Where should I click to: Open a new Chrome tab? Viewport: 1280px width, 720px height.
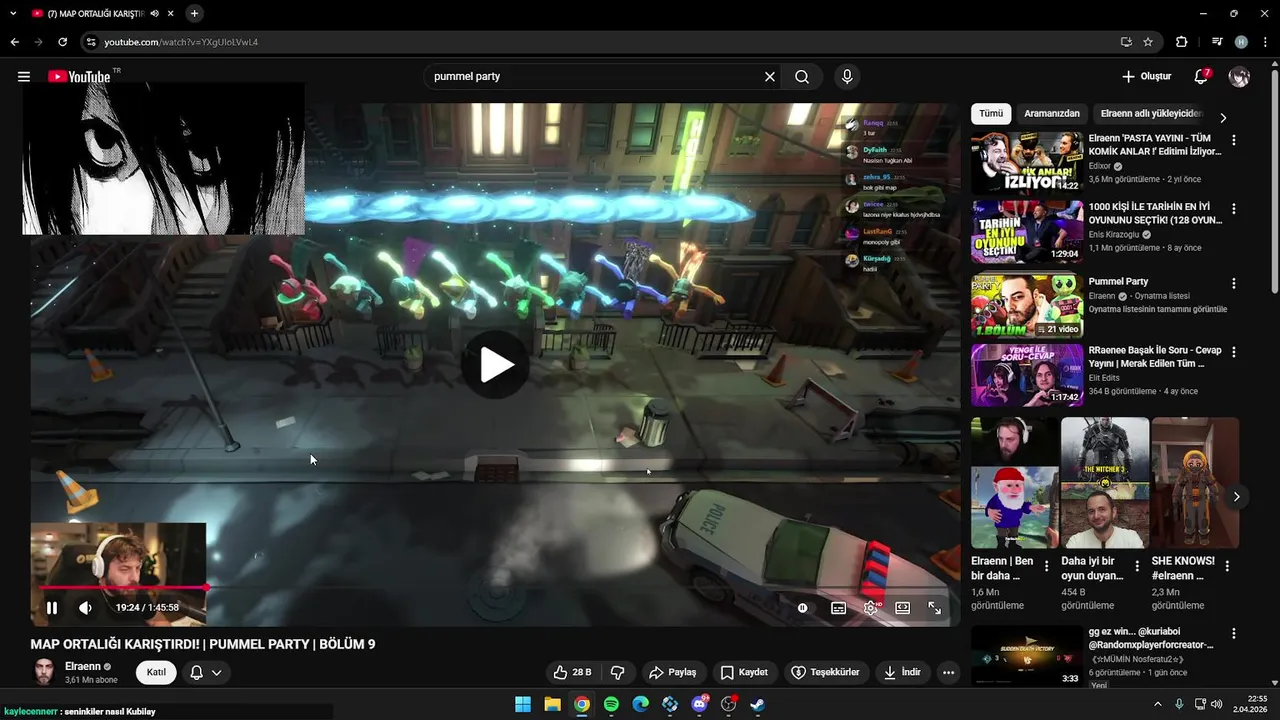point(194,13)
